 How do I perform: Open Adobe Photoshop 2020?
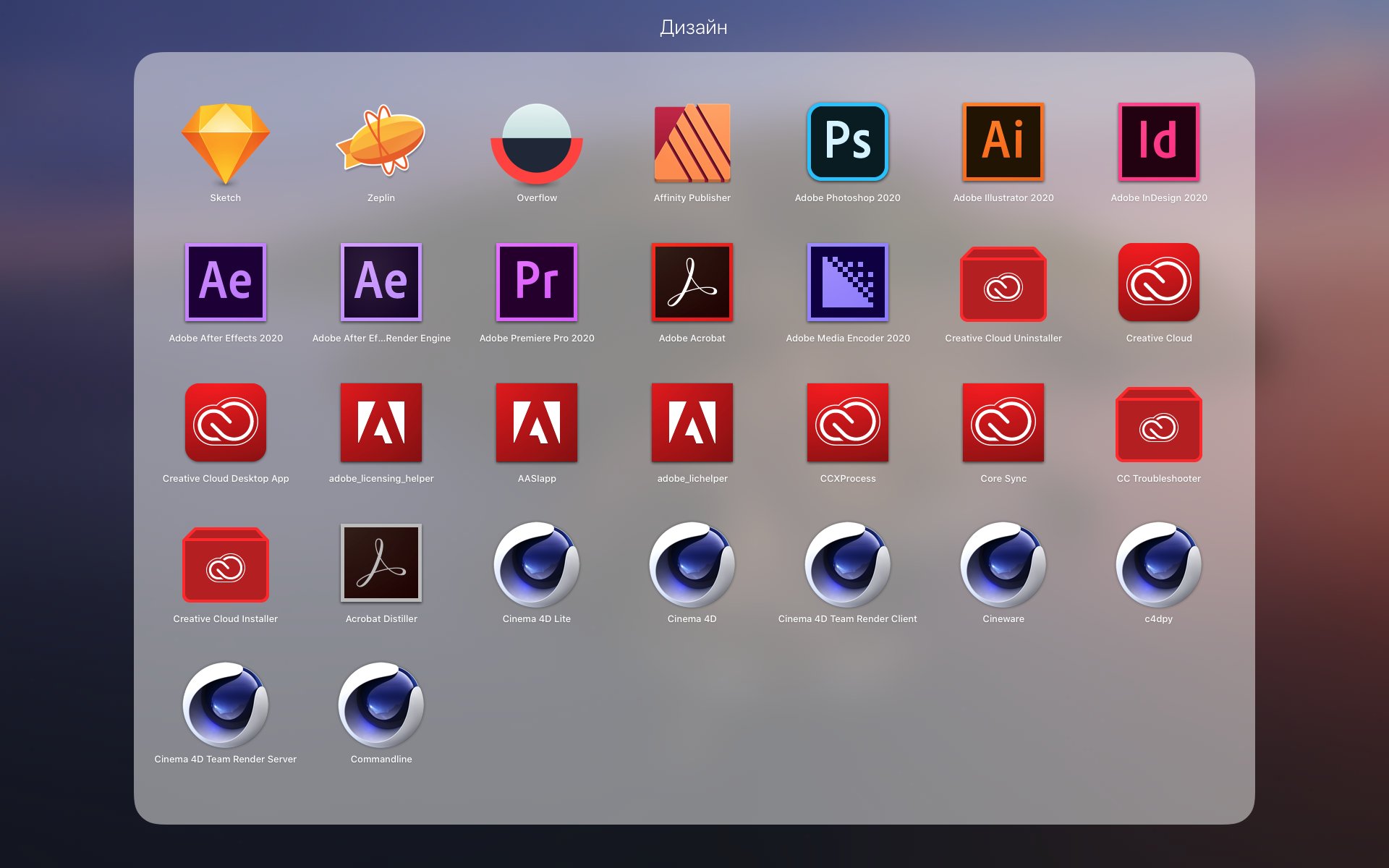[848, 142]
